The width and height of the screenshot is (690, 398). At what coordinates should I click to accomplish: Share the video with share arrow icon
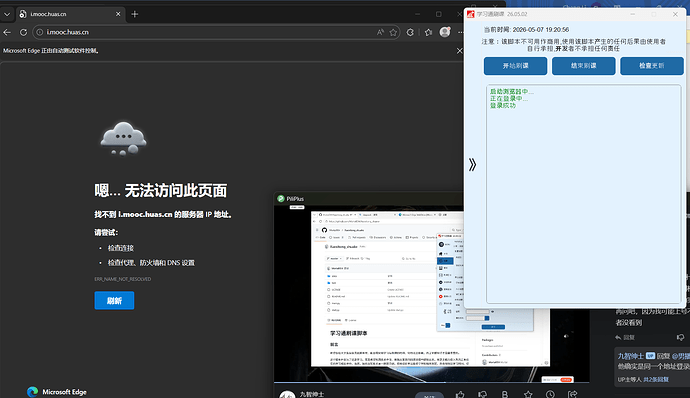[573, 394]
